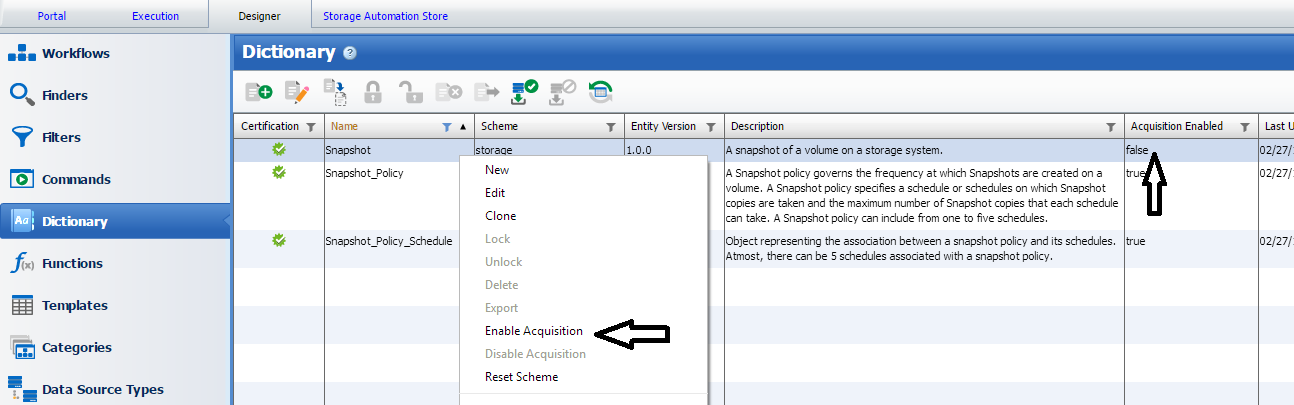
Task: Select the Dictionary sidebar label
Action: click(75, 221)
